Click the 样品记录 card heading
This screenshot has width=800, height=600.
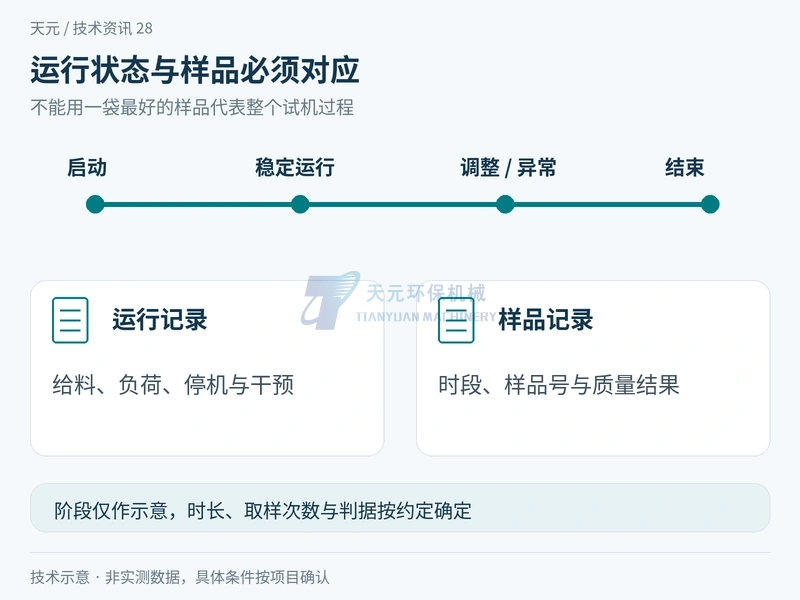click(x=545, y=320)
